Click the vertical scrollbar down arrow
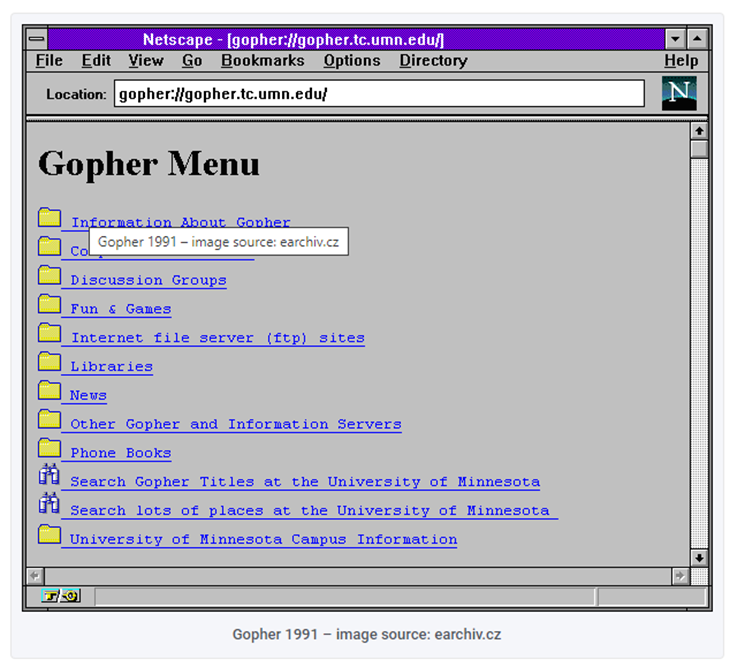This screenshot has height=667, width=745. pyautogui.click(x=699, y=558)
